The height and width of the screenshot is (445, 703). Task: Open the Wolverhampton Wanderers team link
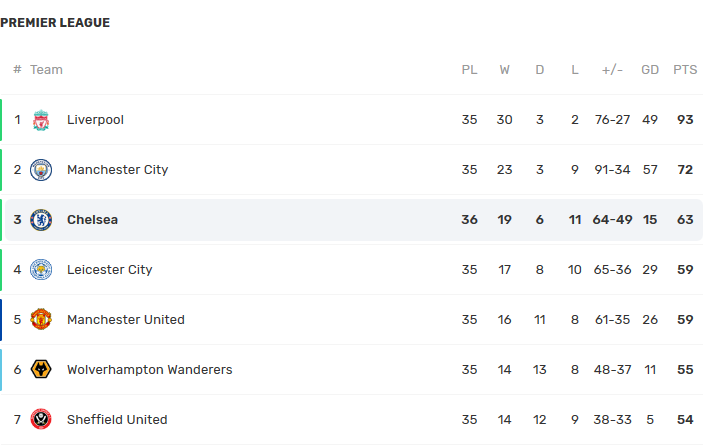(149, 370)
